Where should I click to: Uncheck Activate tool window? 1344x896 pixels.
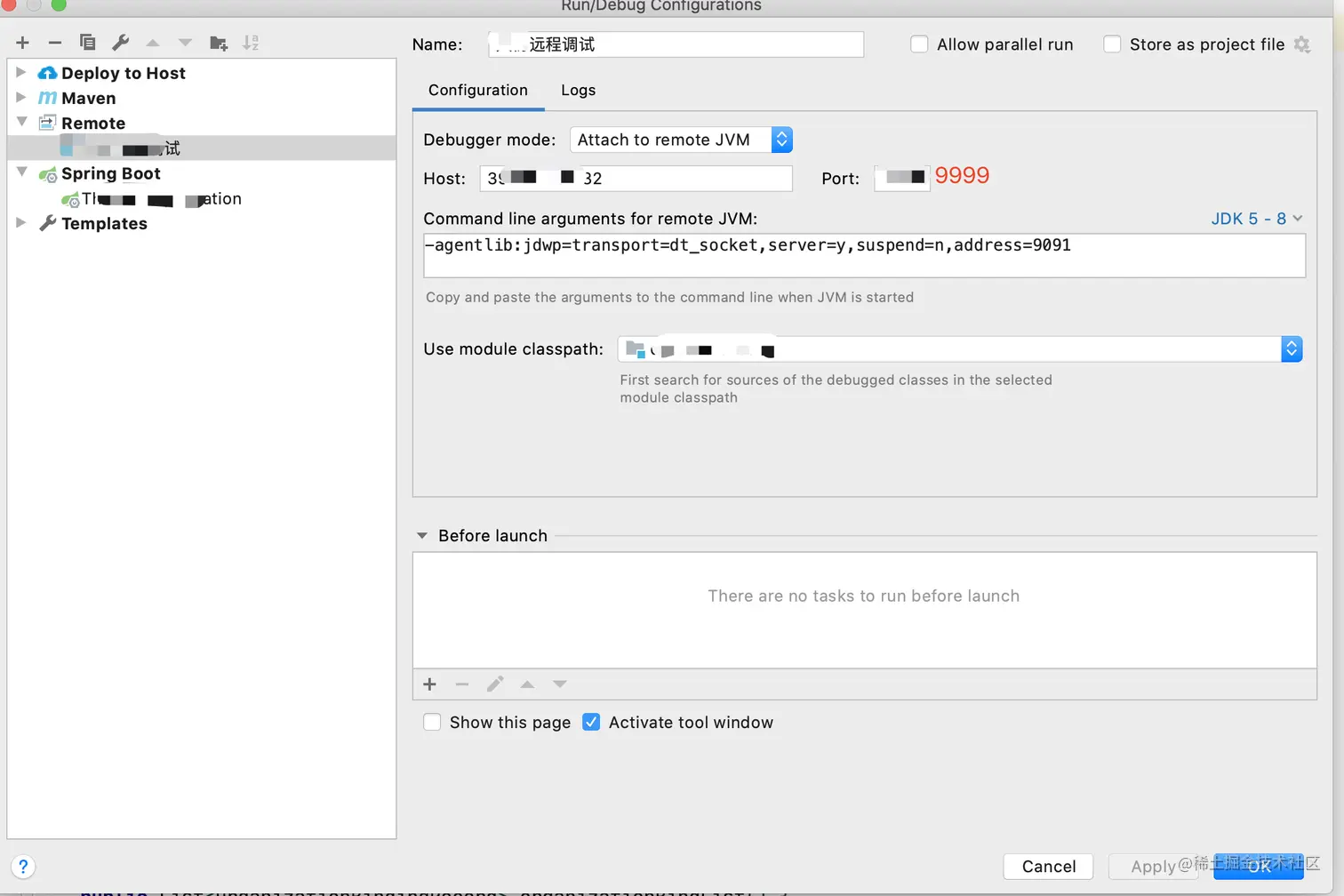tap(591, 722)
